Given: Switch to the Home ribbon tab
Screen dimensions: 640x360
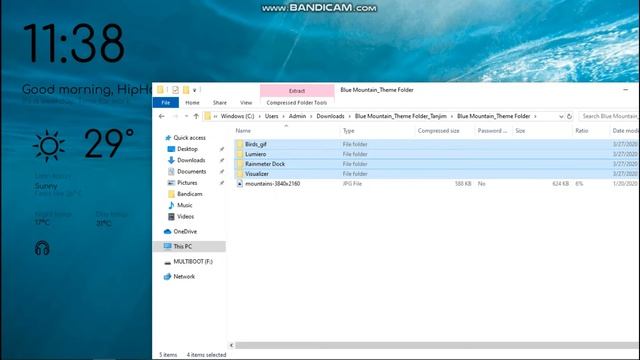Looking at the screenshot, I should click(192, 102).
